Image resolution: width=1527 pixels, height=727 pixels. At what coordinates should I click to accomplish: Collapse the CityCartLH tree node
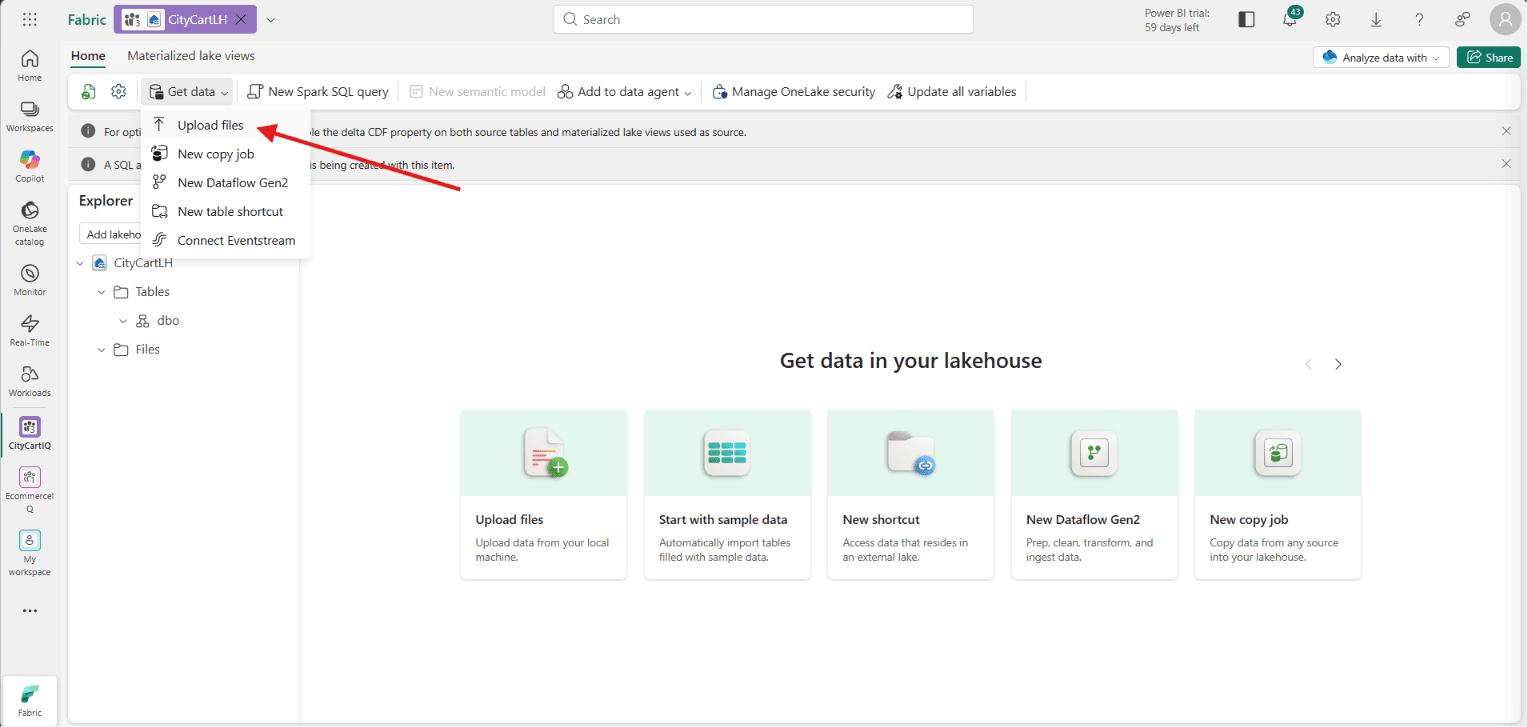coord(80,263)
